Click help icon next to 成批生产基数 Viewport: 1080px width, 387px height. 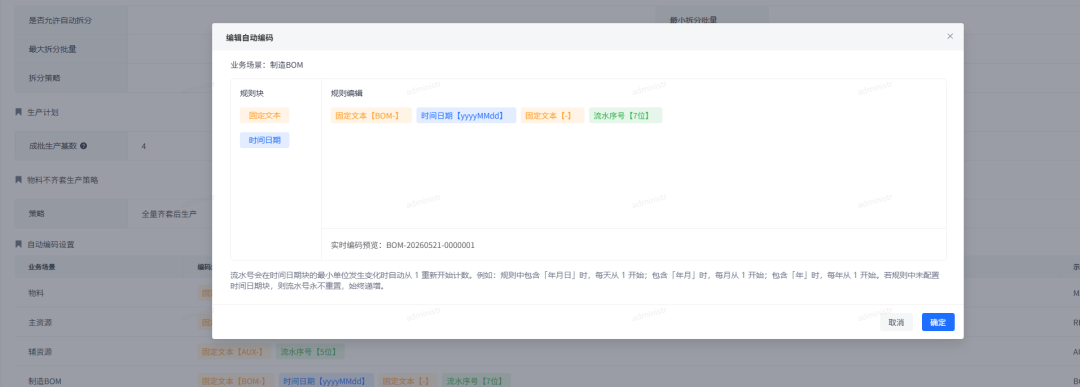83,146
